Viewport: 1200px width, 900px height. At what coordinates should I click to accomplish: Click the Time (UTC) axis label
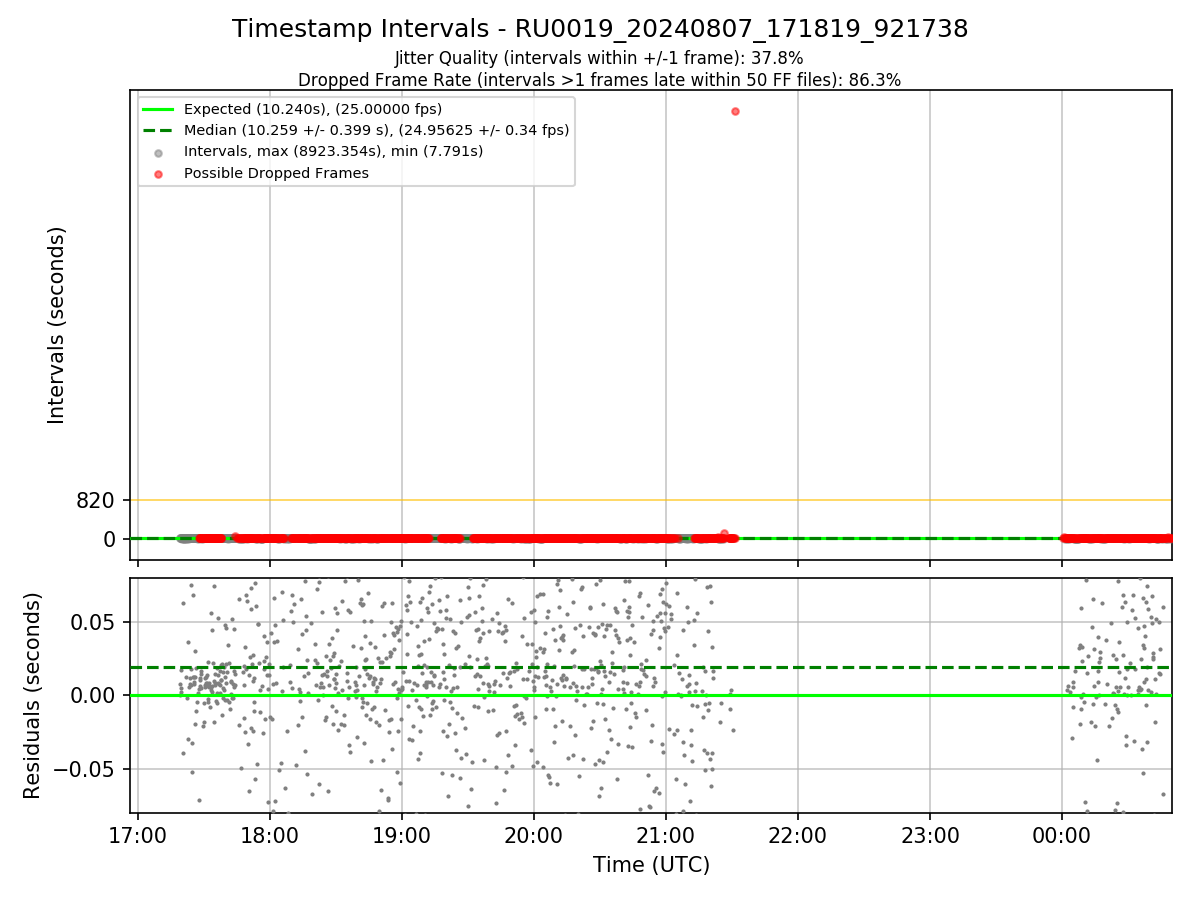click(651, 865)
